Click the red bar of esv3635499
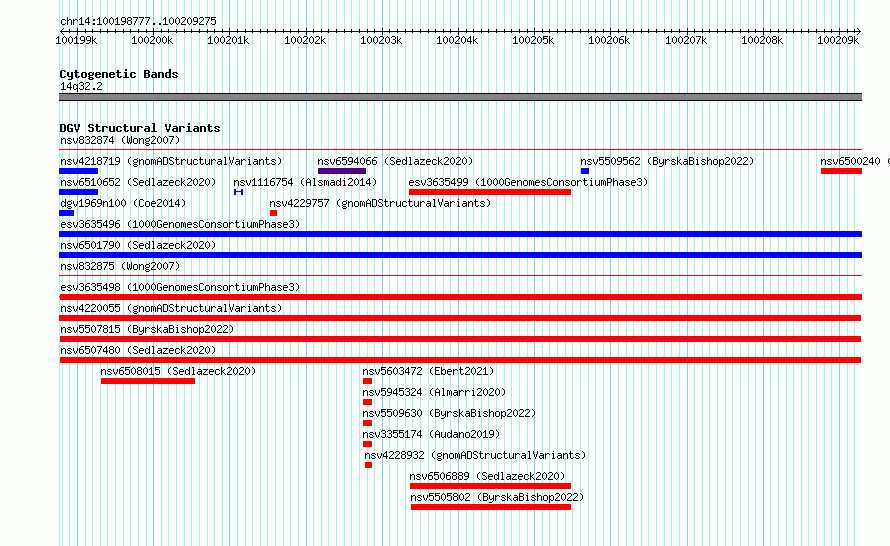The width and height of the screenshot is (890, 546). click(490, 192)
